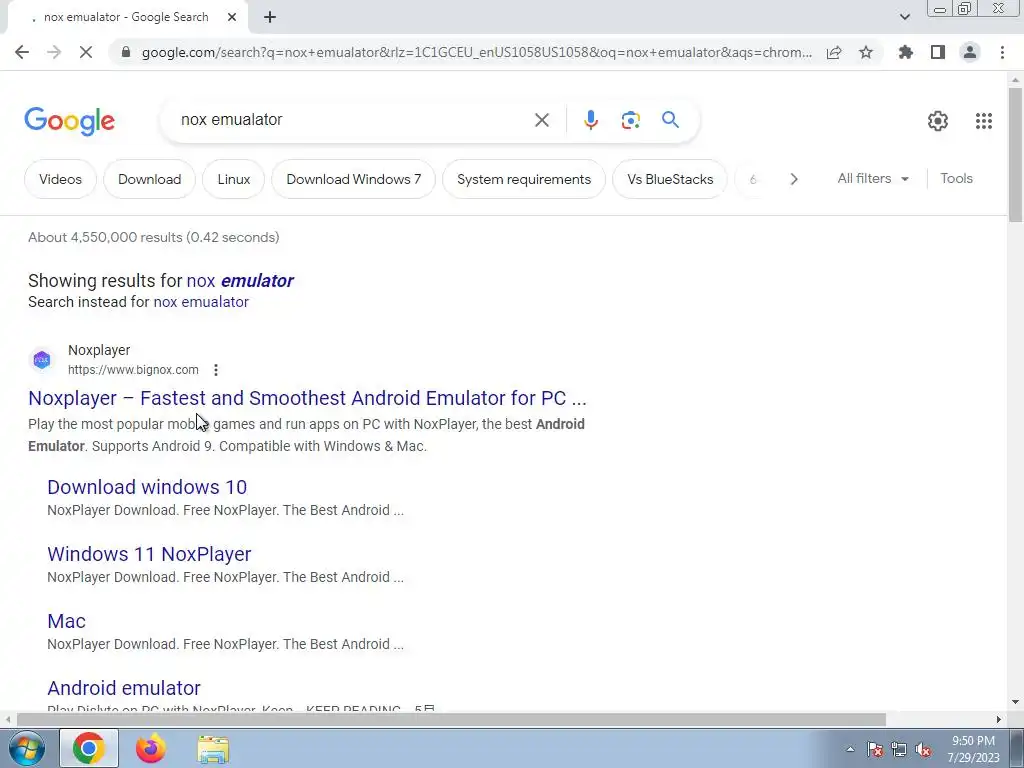Select the Videos filter chip
This screenshot has height=768, width=1024.
pyautogui.click(x=60, y=179)
